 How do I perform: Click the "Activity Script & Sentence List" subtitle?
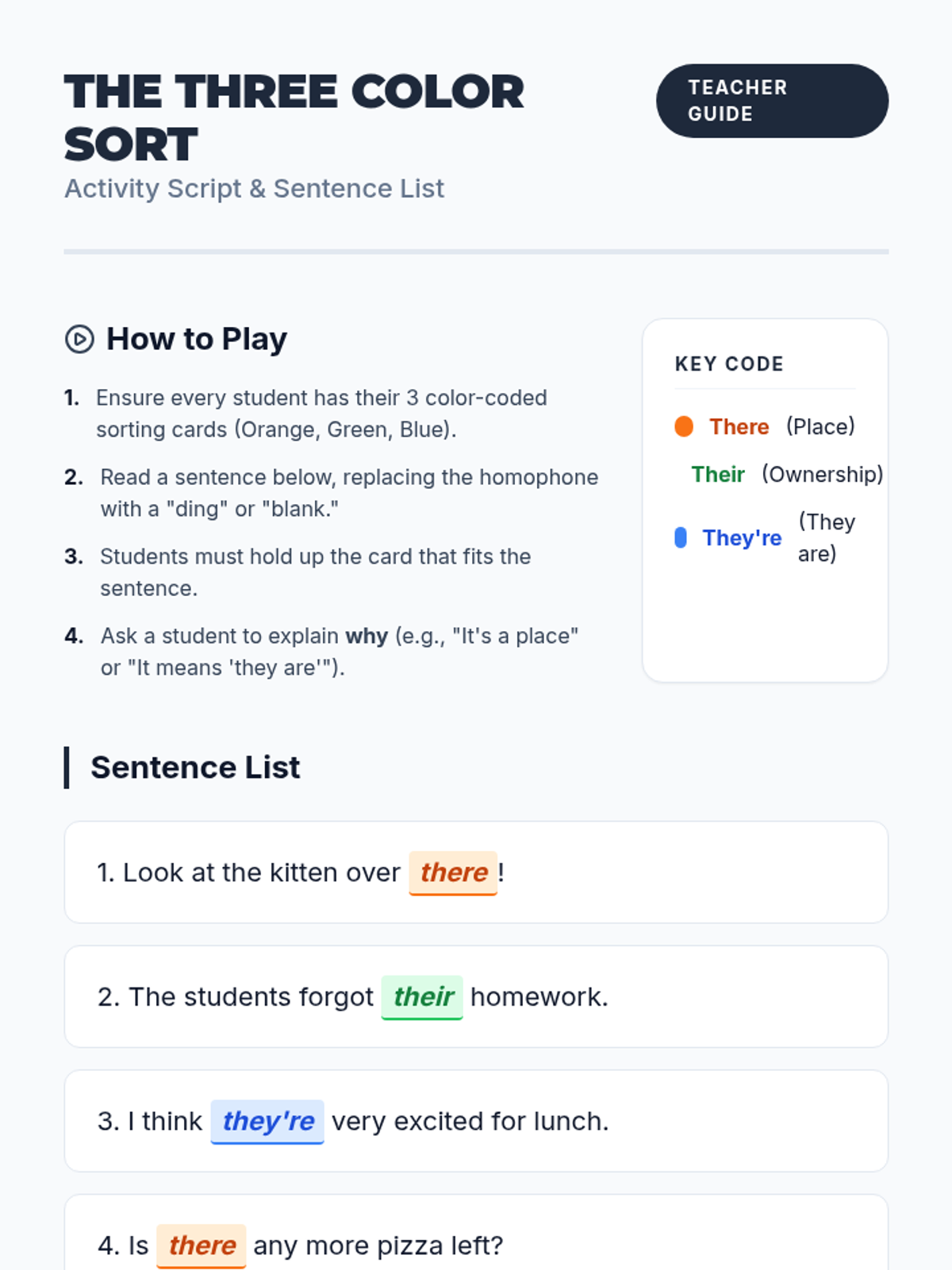coord(254,189)
